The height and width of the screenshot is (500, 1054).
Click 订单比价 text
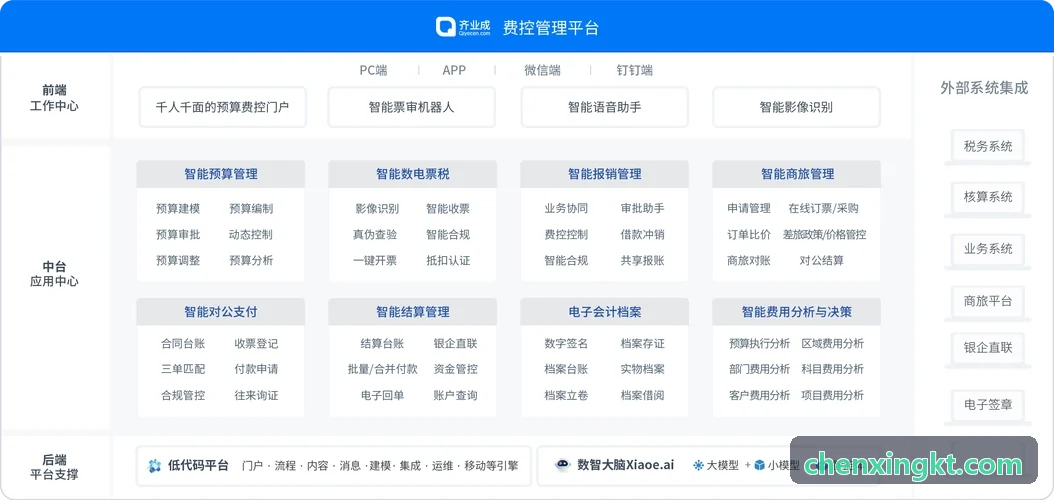[749, 235]
